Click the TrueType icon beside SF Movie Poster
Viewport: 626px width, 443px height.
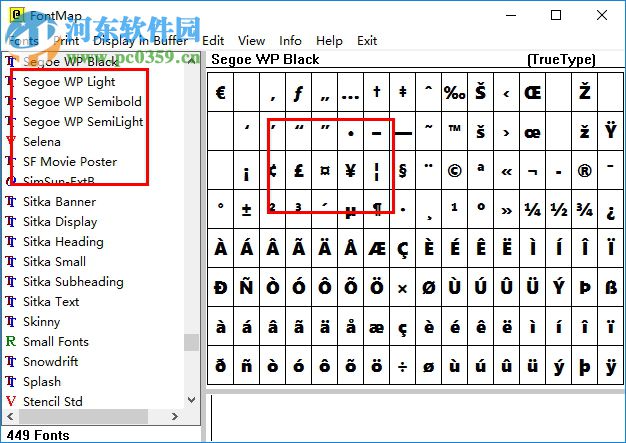click(x=11, y=161)
